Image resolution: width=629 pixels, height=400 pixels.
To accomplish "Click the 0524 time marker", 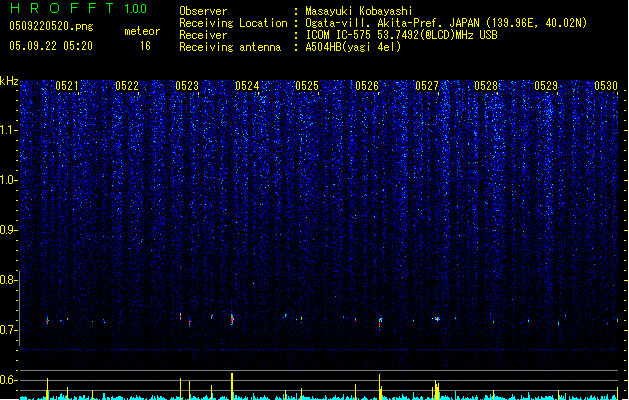I will click(247, 86).
